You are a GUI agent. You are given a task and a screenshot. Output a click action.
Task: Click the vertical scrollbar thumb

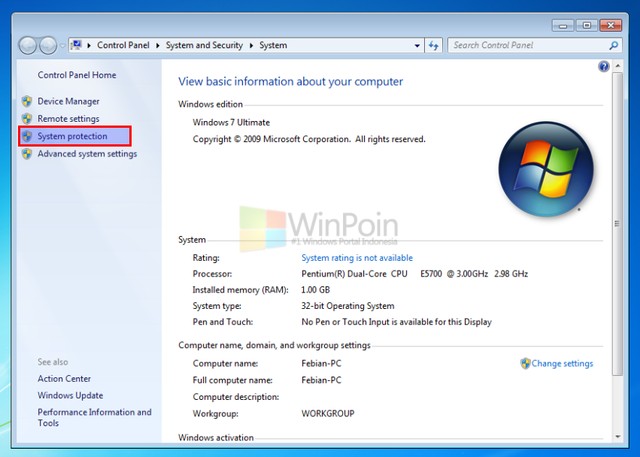click(x=617, y=224)
